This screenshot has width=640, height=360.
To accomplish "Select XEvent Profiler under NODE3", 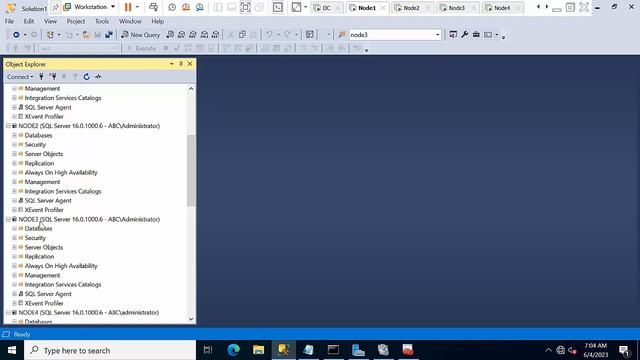I will coord(44,303).
